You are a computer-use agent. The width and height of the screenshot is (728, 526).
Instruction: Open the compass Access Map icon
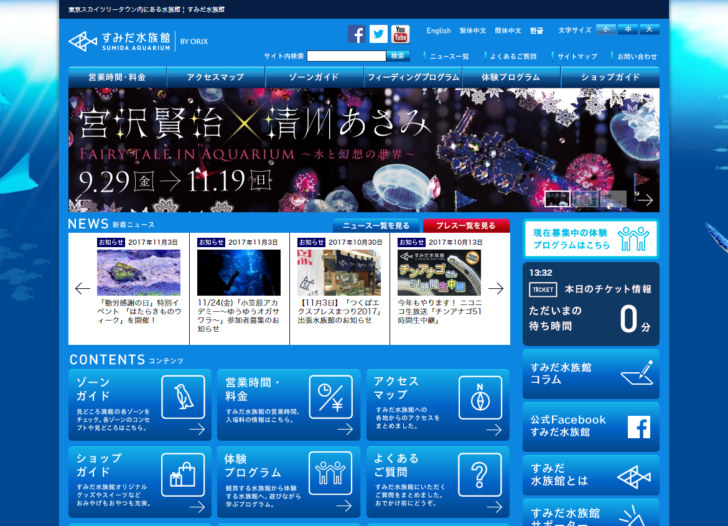[480, 398]
